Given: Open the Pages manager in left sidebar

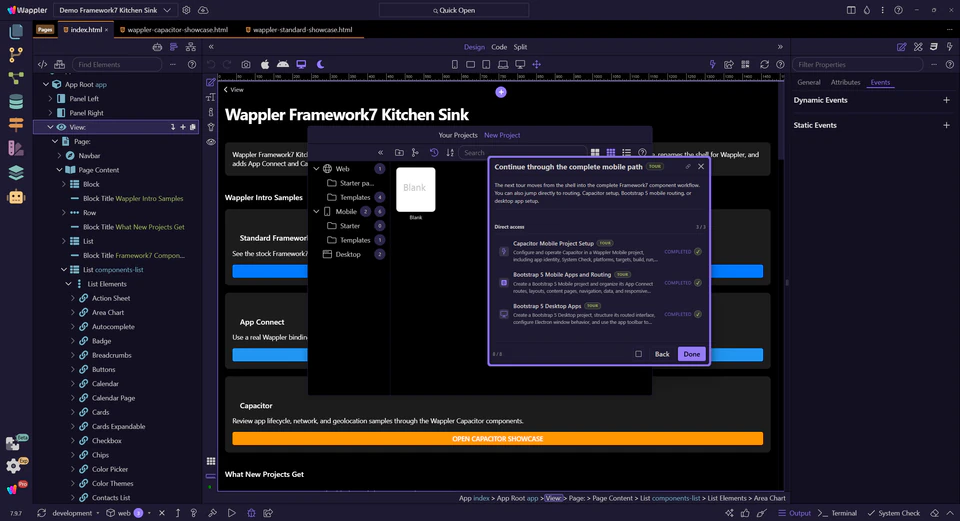Looking at the screenshot, I should pos(16,31).
